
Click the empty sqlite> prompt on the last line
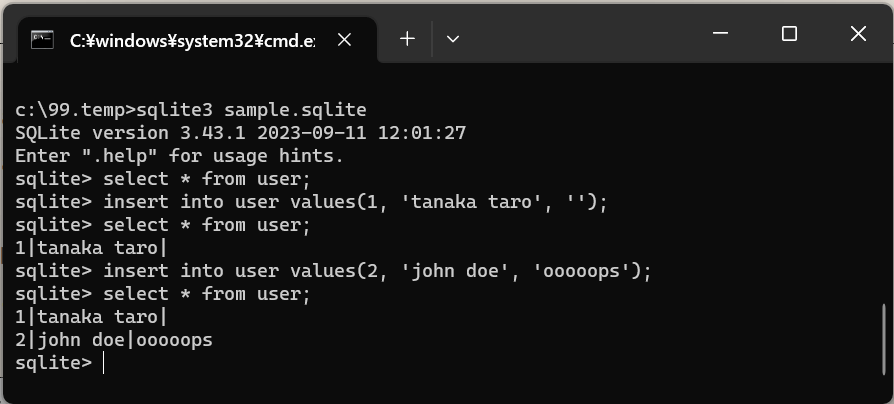(55, 364)
